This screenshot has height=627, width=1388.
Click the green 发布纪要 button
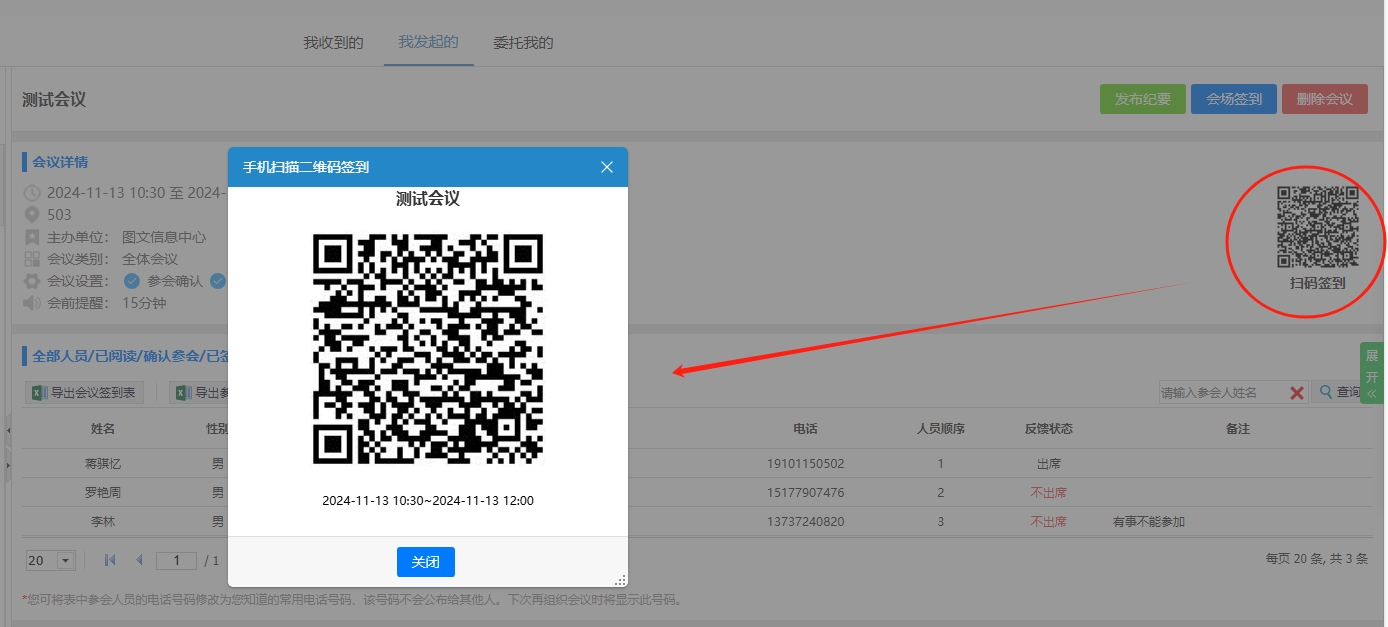point(1143,99)
